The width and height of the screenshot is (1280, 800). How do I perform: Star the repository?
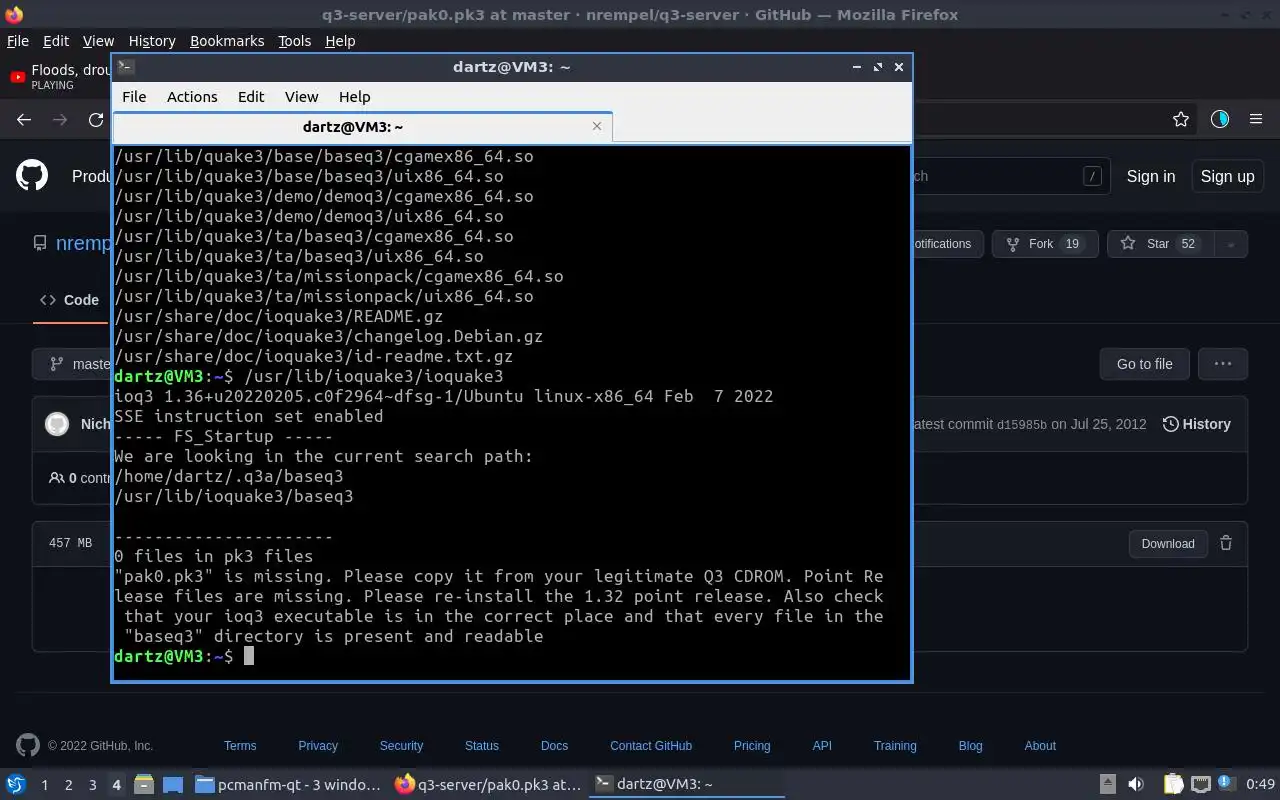(1160, 244)
